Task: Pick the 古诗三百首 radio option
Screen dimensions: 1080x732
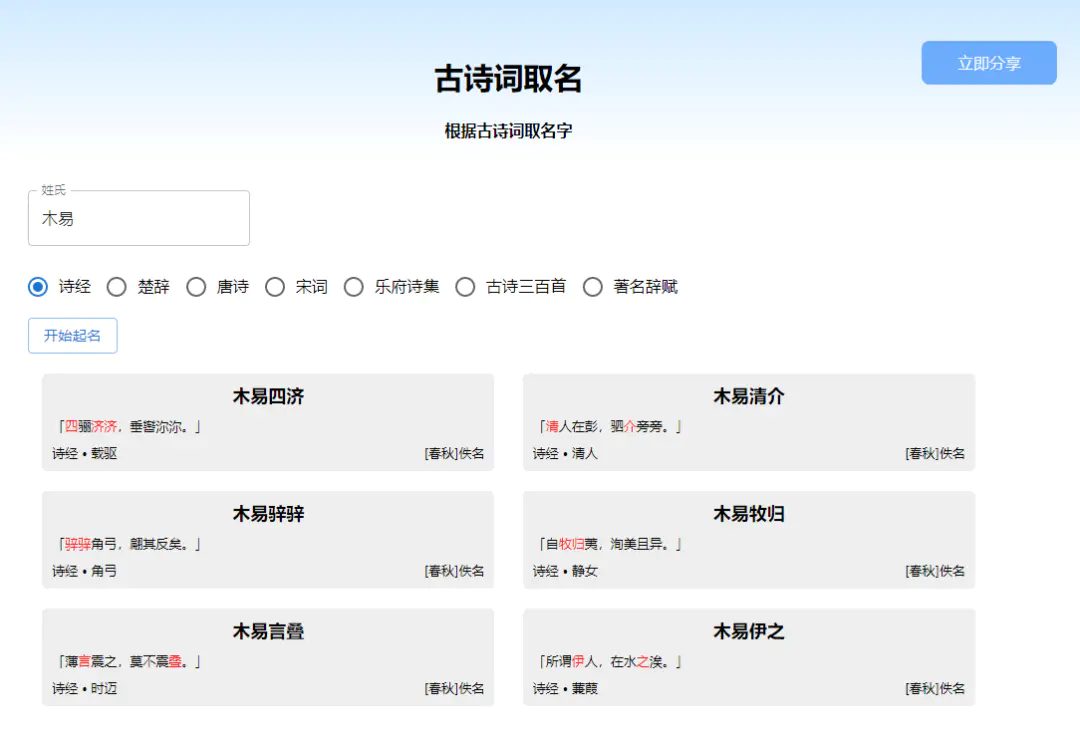Action: pos(465,287)
